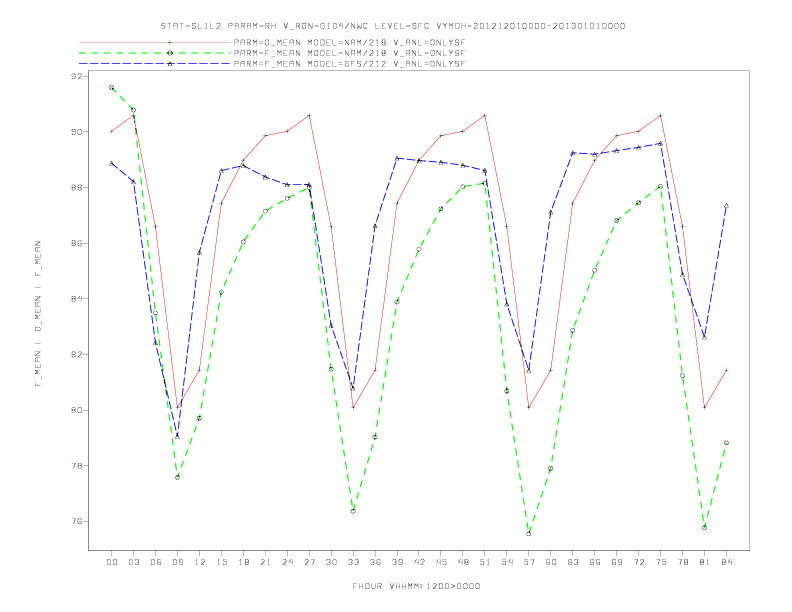The height and width of the screenshot is (612, 792).
Task: Click x-axis tick label '30'
Action: [x=331, y=562]
